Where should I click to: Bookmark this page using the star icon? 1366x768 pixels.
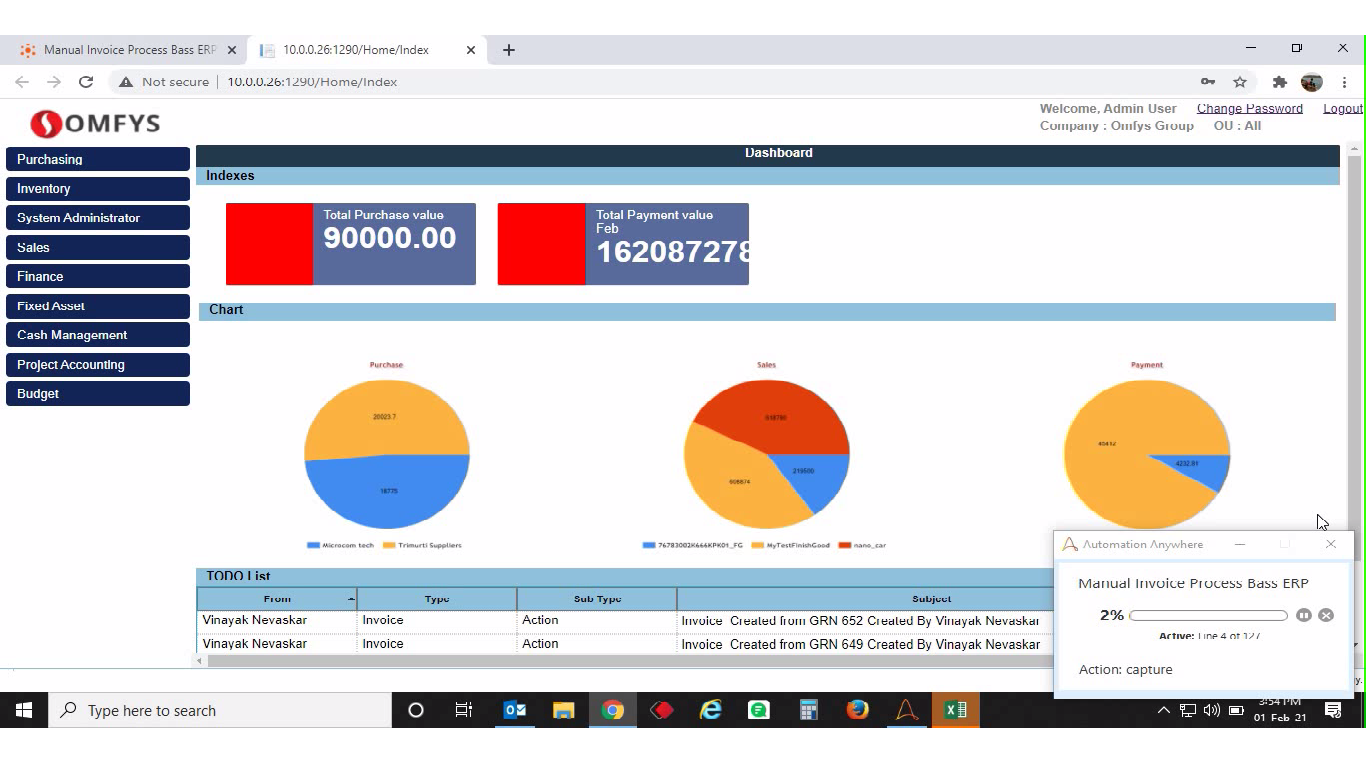click(x=1240, y=82)
